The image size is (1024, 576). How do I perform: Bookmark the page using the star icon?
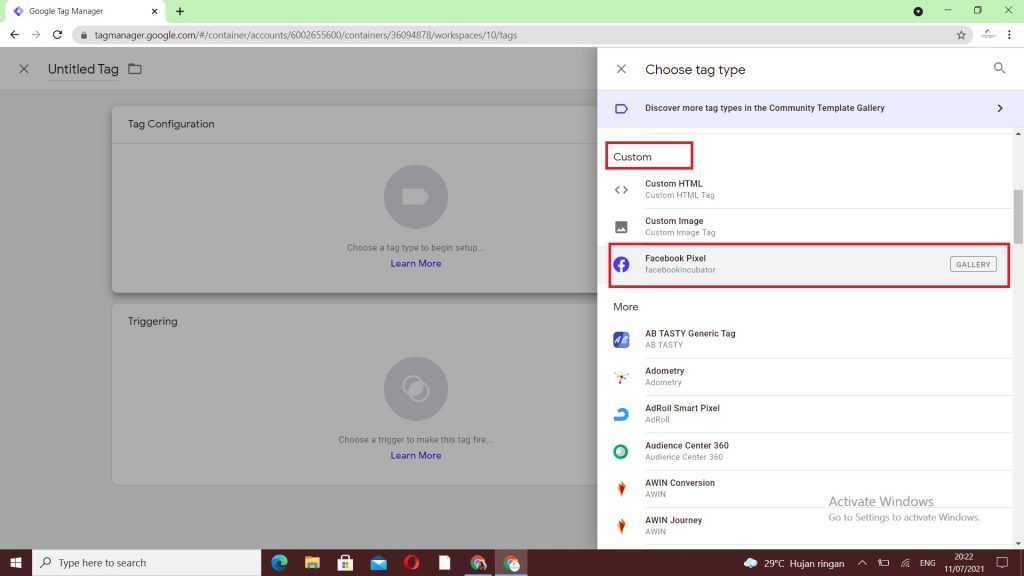click(959, 33)
